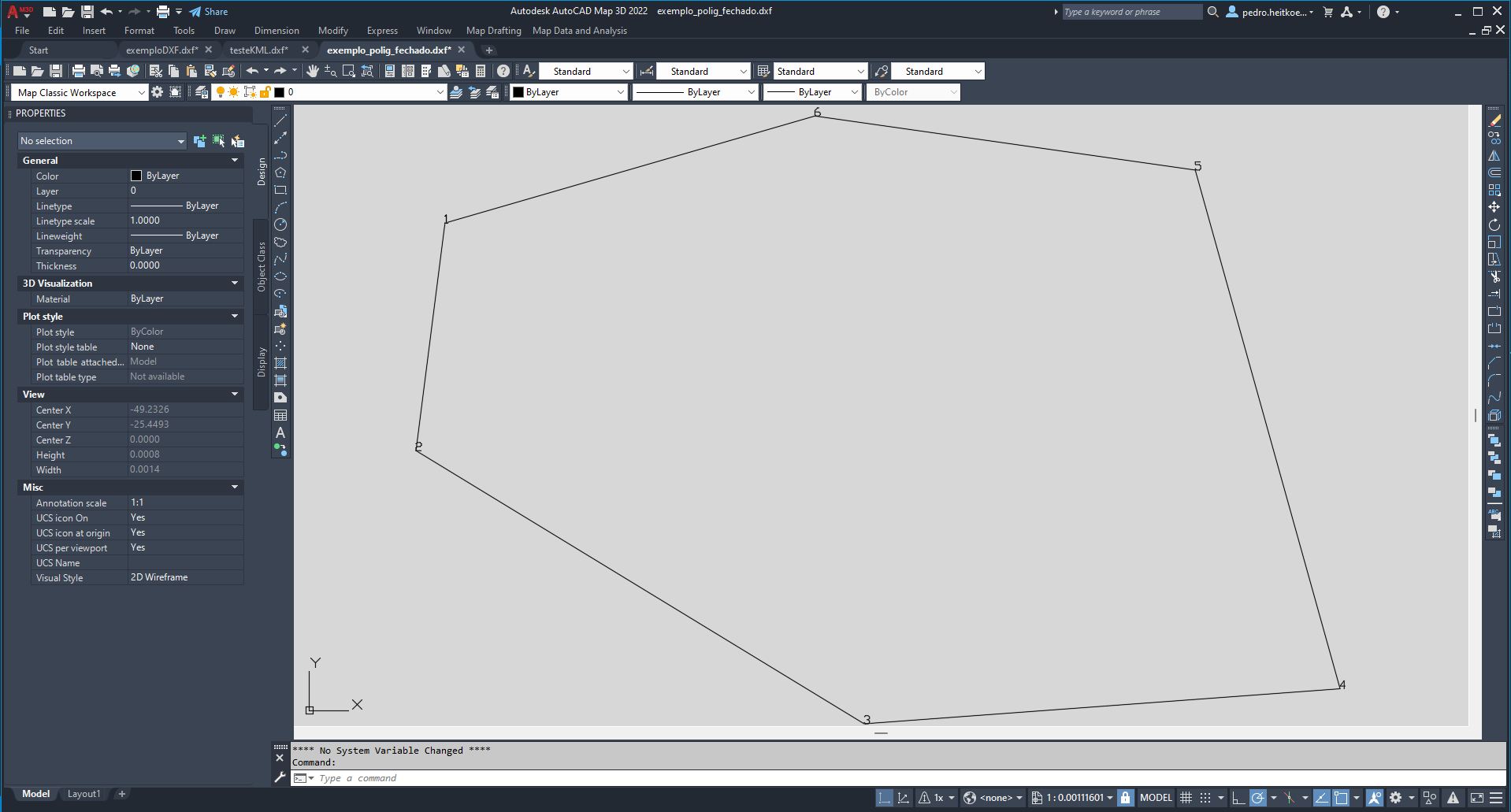
Task: Switch to the testeKML.dxf tab
Action: [258, 50]
